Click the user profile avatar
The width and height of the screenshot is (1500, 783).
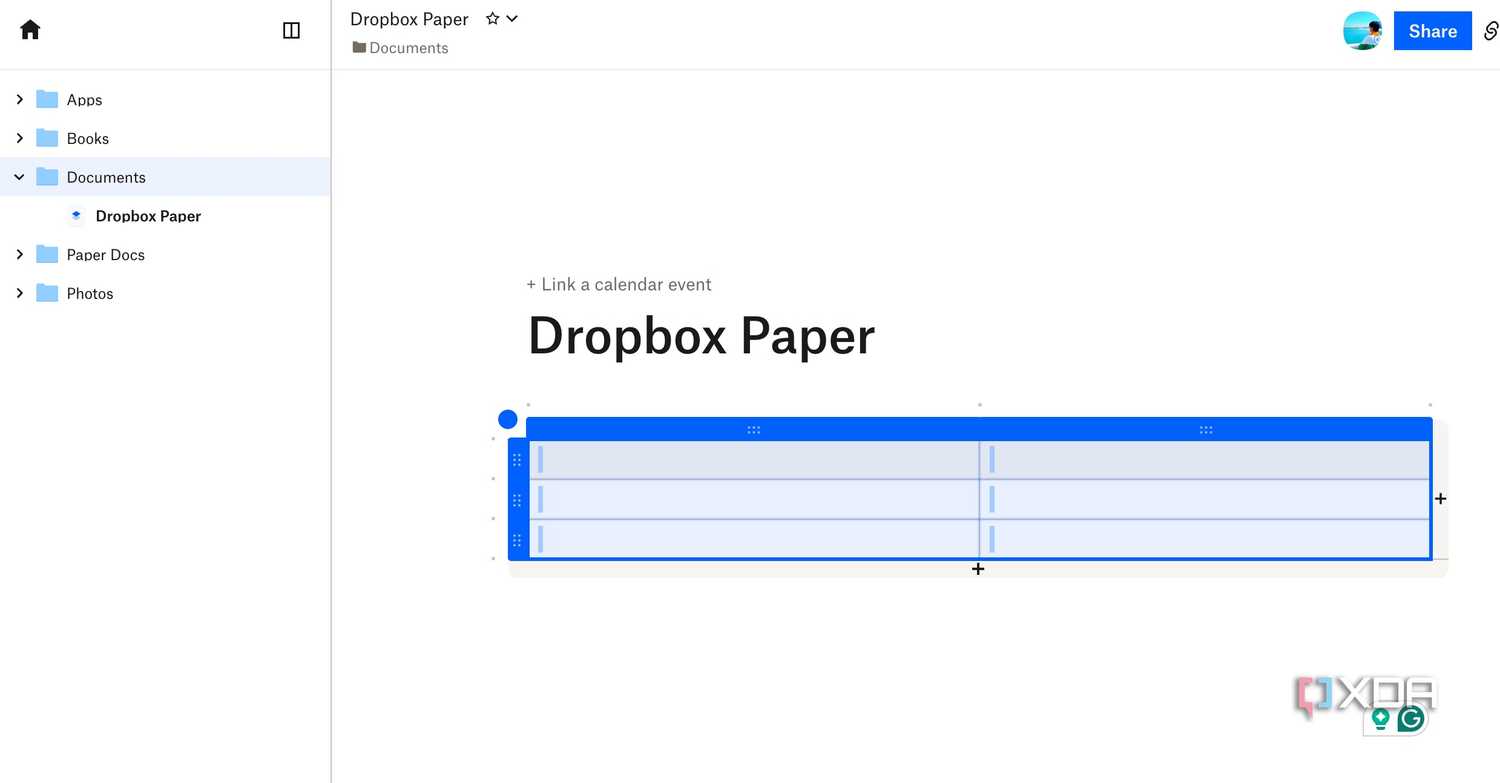point(1362,31)
